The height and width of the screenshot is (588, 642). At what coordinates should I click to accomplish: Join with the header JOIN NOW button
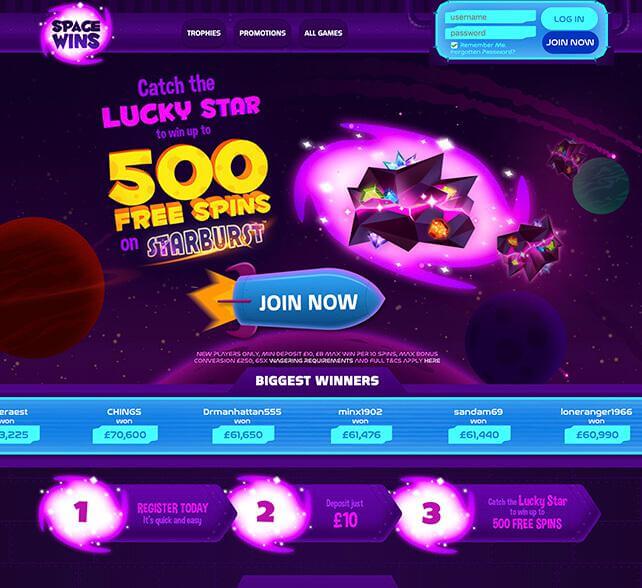[x=570, y=42]
